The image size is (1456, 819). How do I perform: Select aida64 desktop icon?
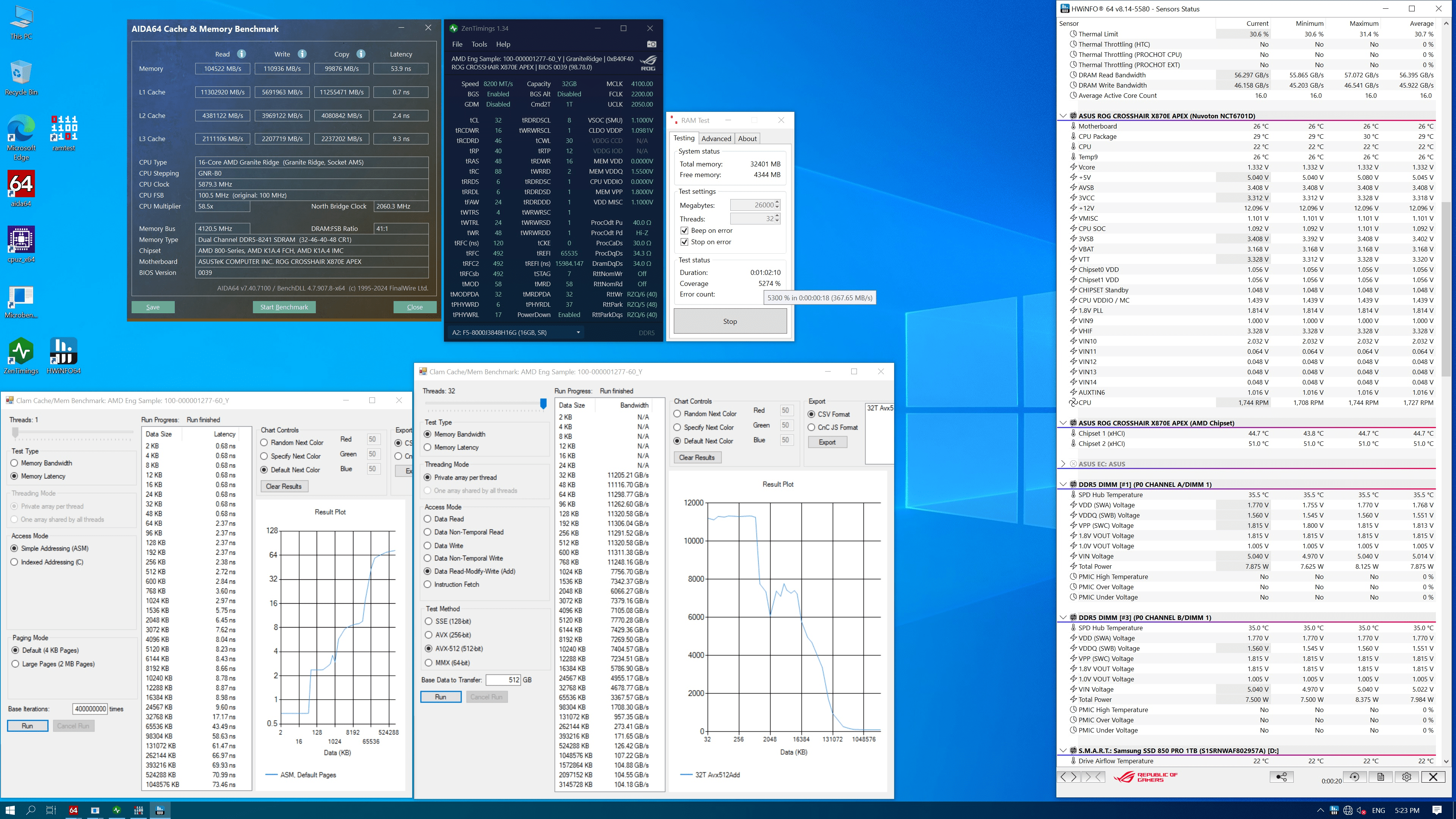[21, 189]
